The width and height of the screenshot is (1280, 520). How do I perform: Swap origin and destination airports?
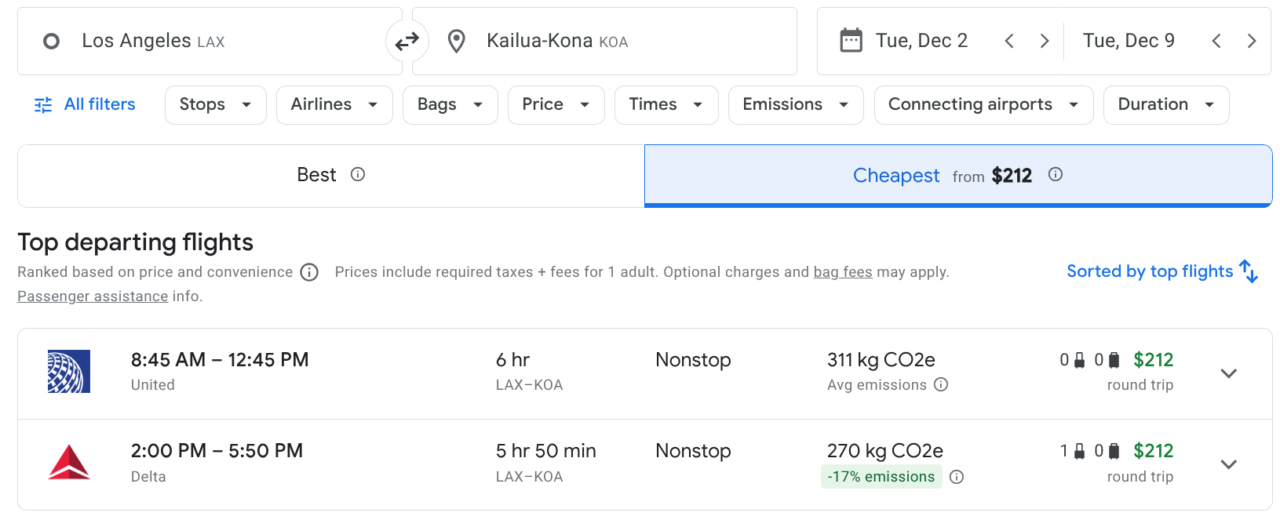[407, 41]
